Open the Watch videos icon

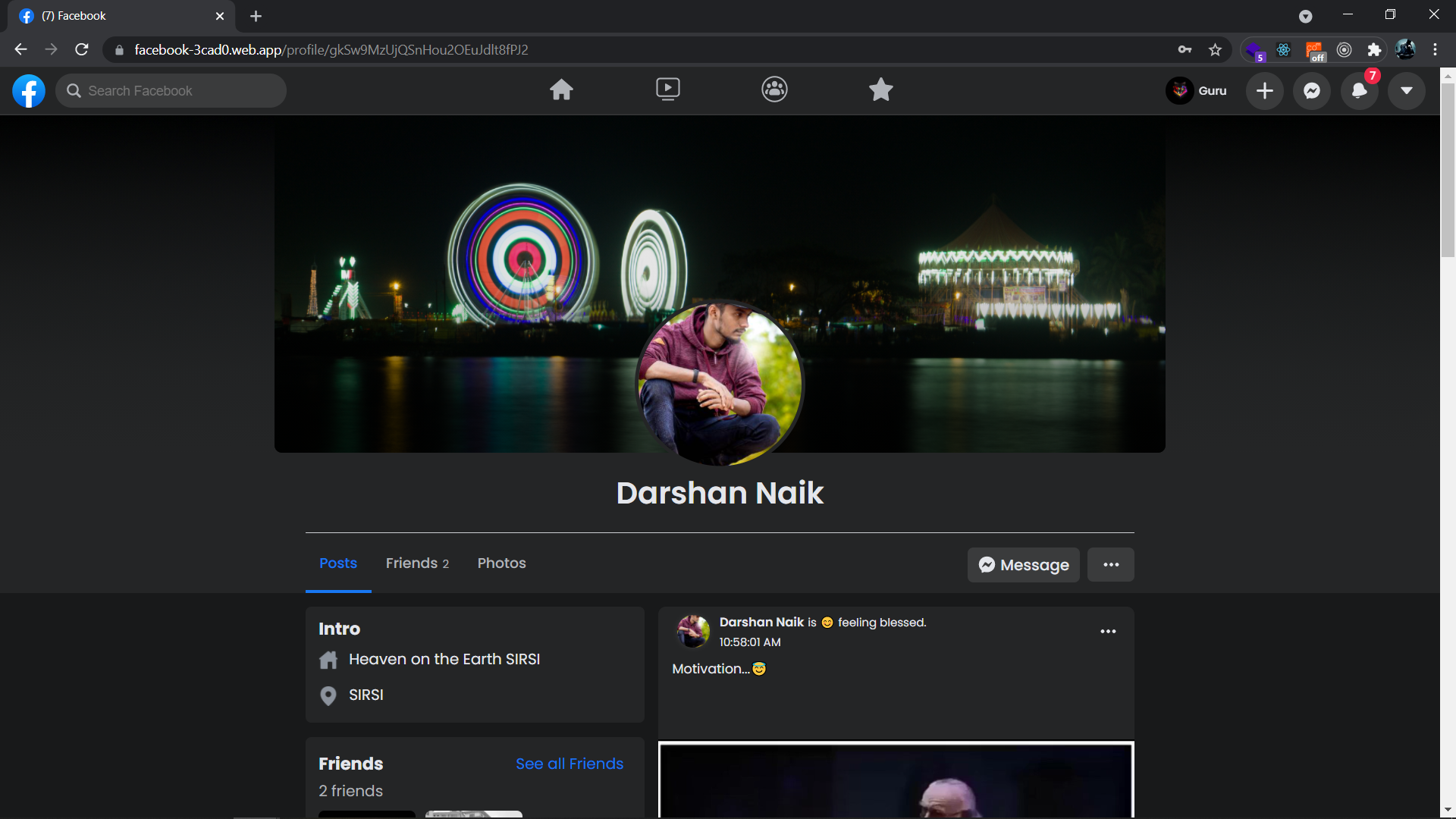click(668, 90)
